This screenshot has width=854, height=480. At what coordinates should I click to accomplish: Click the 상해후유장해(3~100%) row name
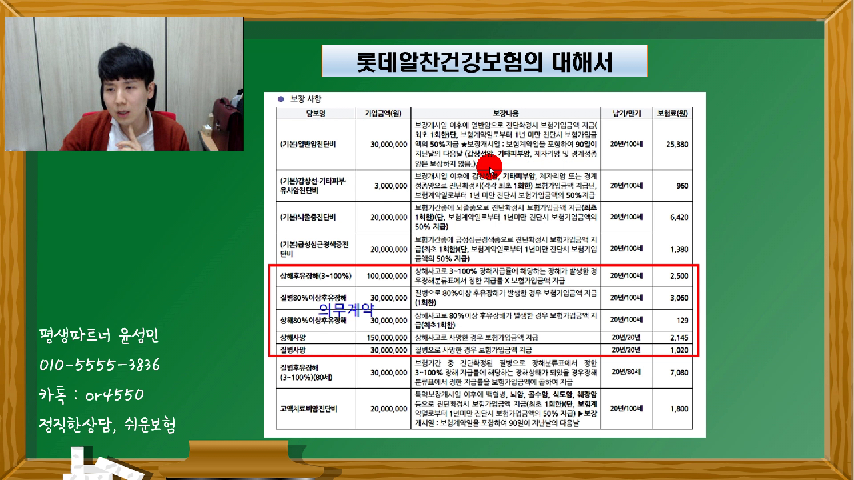point(315,276)
